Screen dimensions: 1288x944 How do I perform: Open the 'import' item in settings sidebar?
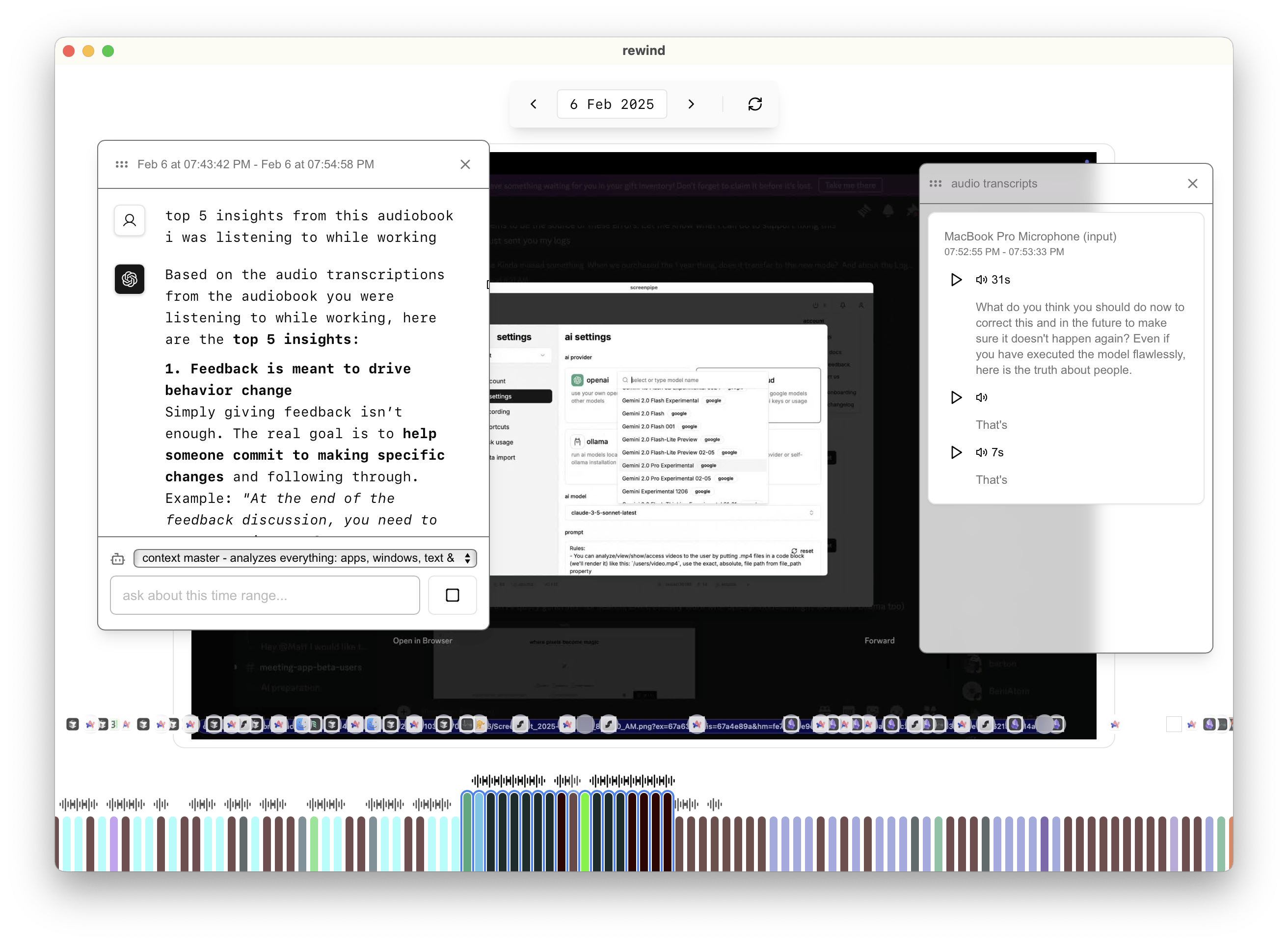tap(504, 458)
